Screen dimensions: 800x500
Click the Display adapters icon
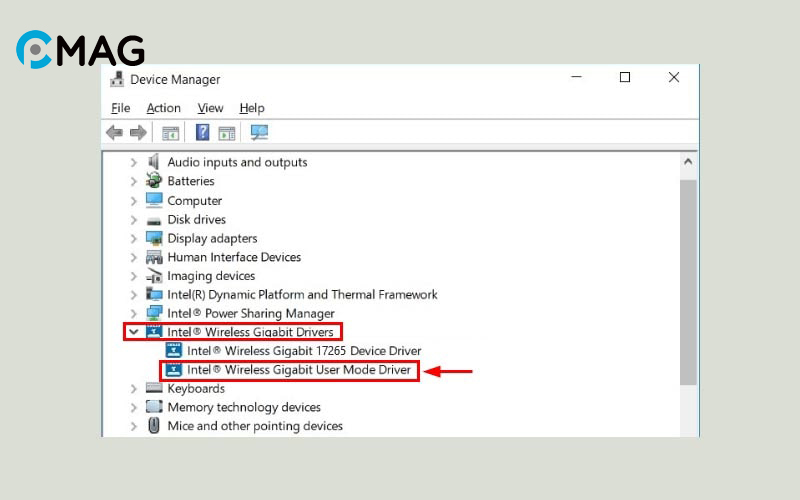click(154, 238)
